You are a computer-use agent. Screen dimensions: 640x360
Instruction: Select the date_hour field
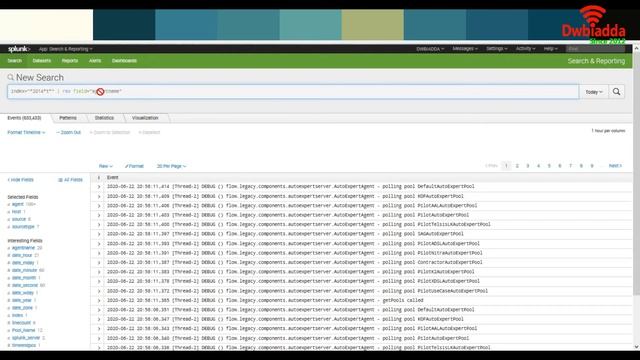click(x=22, y=255)
